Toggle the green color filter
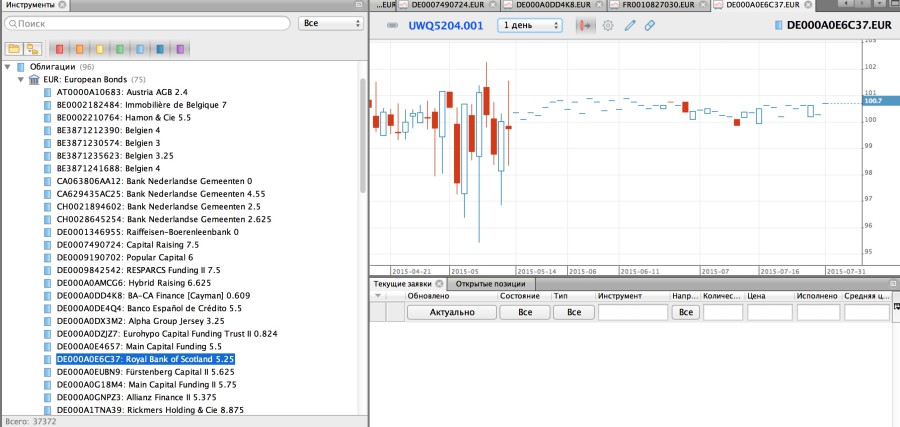 (x=121, y=48)
